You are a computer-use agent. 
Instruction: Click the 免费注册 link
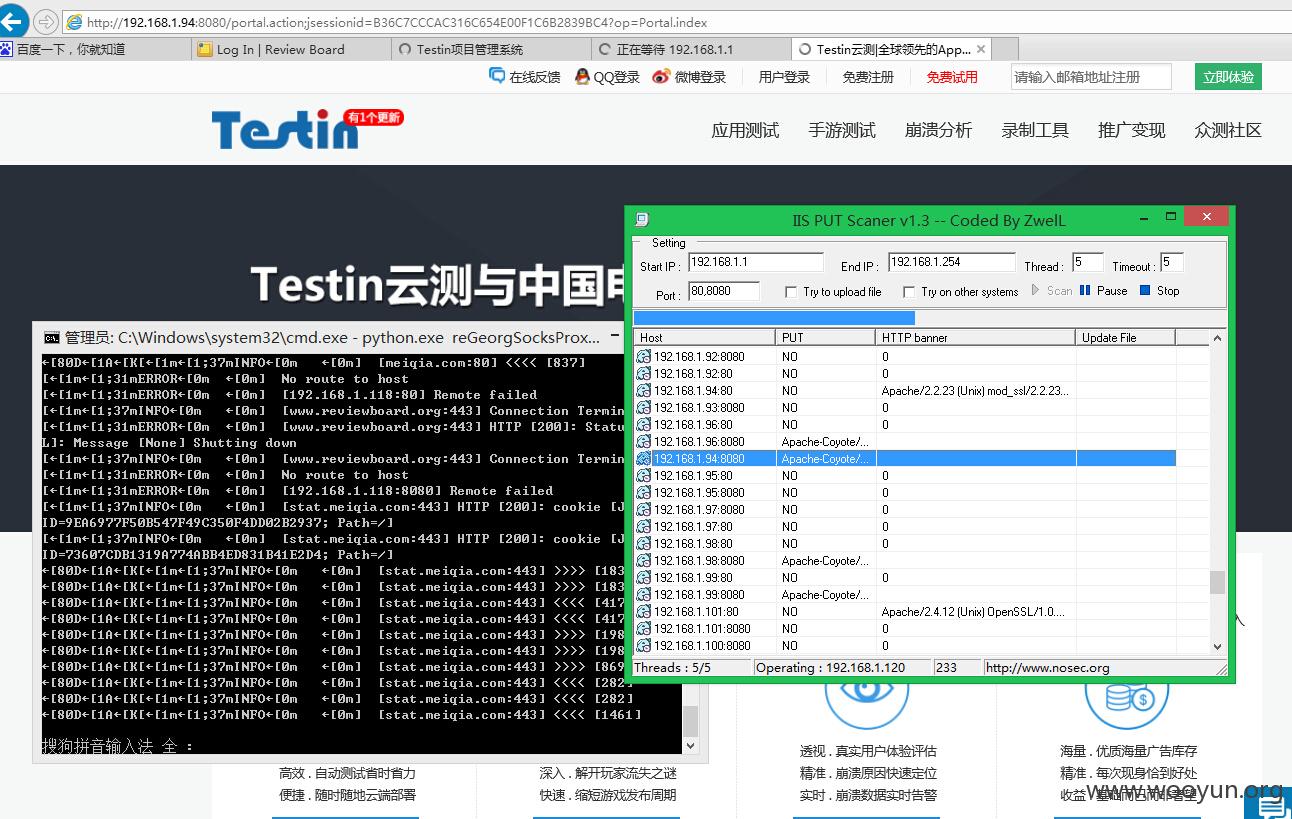868,77
